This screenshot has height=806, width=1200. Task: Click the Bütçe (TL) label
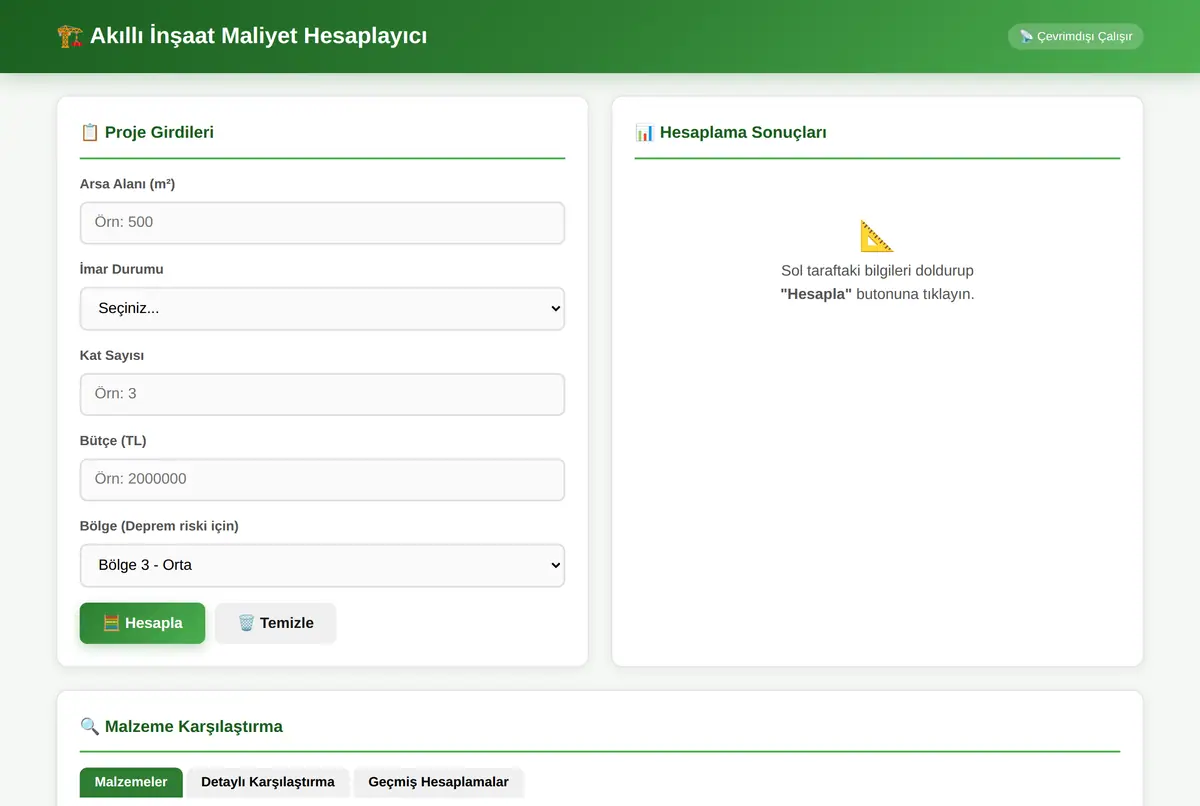point(113,440)
